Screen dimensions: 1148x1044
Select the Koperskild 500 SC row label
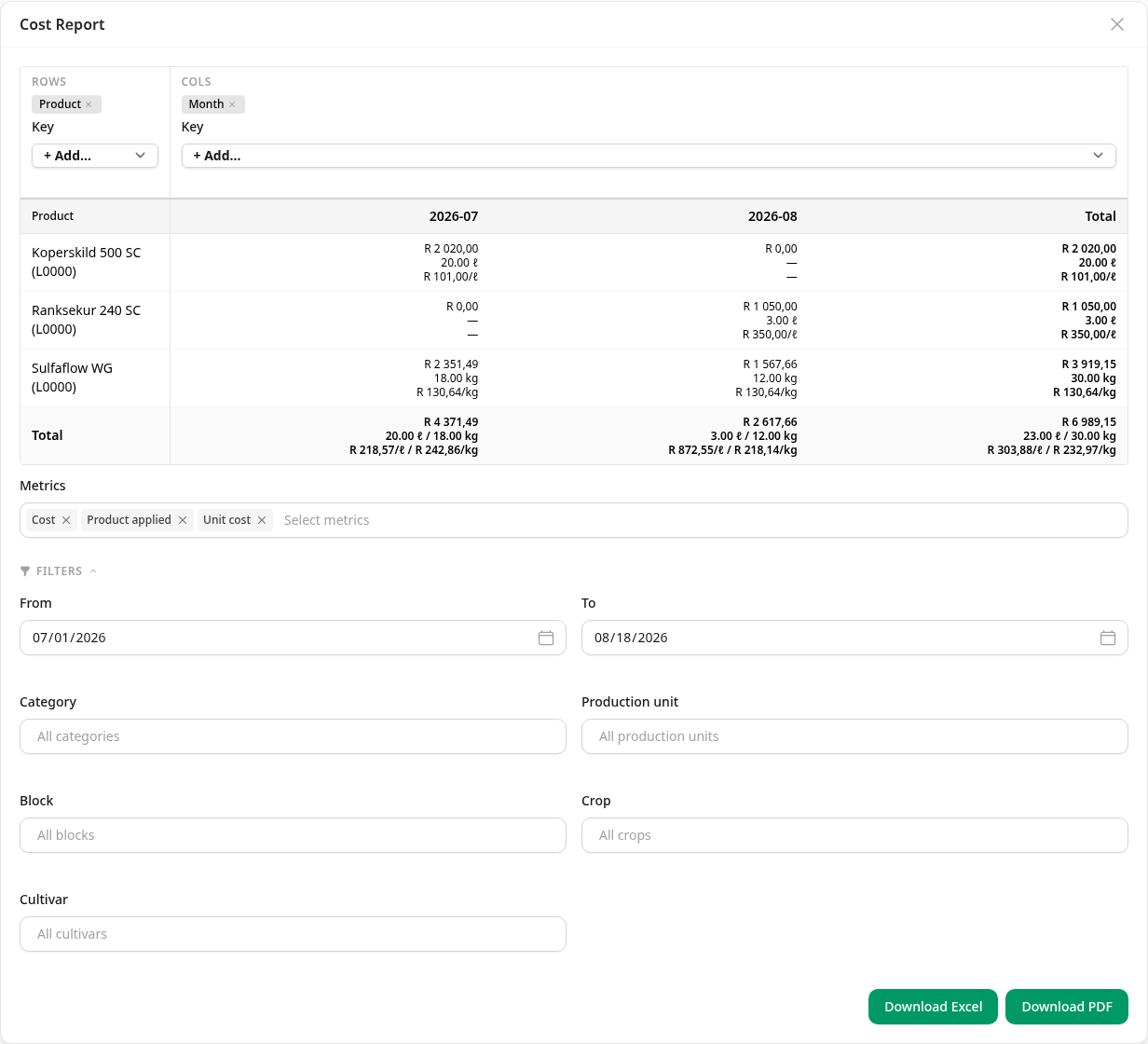[87, 262]
